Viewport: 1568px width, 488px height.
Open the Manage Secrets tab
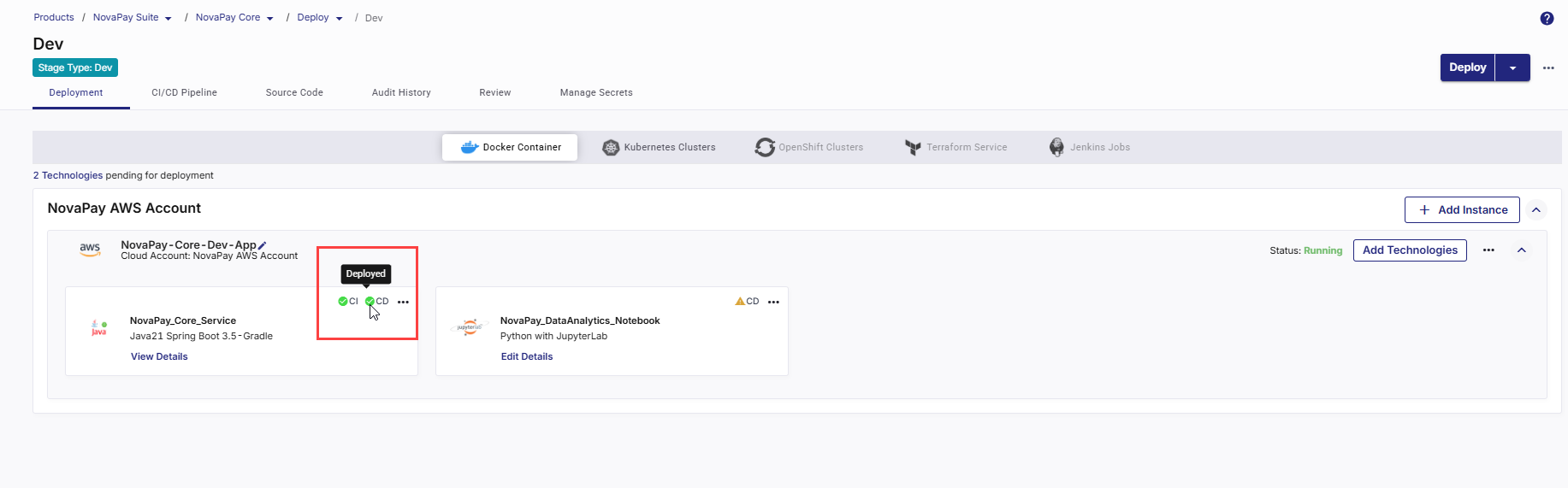tap(596, 92)
